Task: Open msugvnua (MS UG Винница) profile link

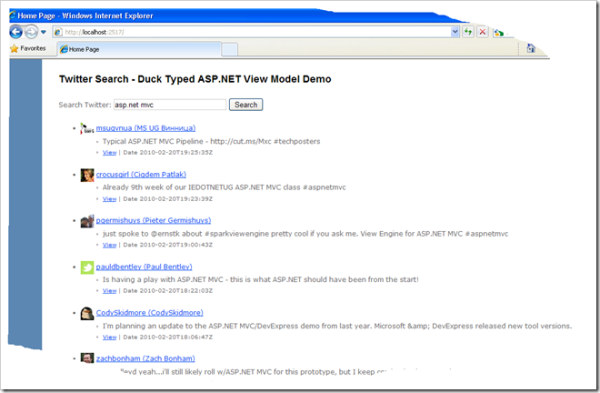Action: [x=146, y=128]
